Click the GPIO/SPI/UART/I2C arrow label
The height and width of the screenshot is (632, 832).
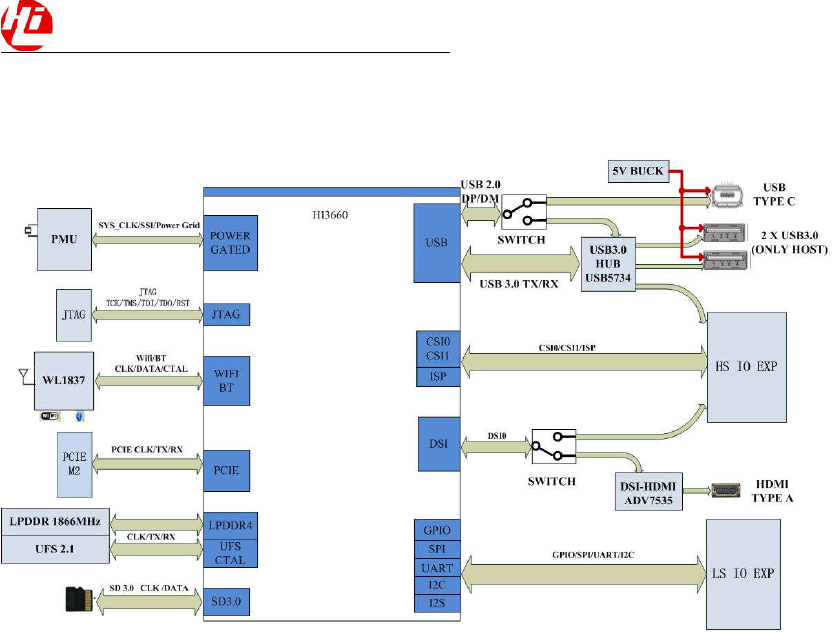click(x=593, y=555)
